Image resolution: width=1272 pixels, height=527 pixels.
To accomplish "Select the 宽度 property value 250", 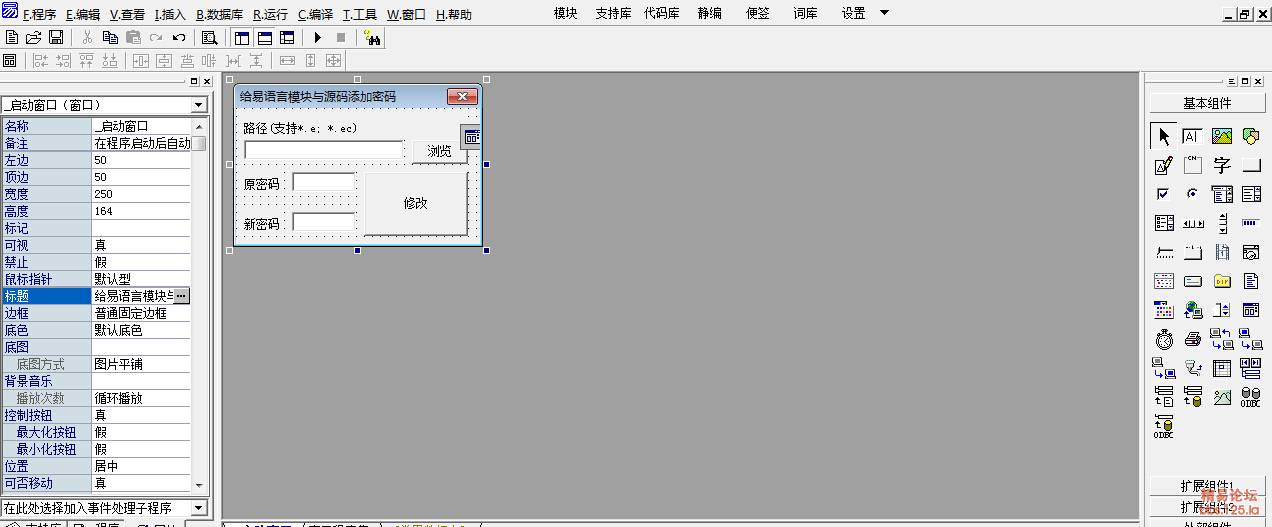I will coord(141,194).
